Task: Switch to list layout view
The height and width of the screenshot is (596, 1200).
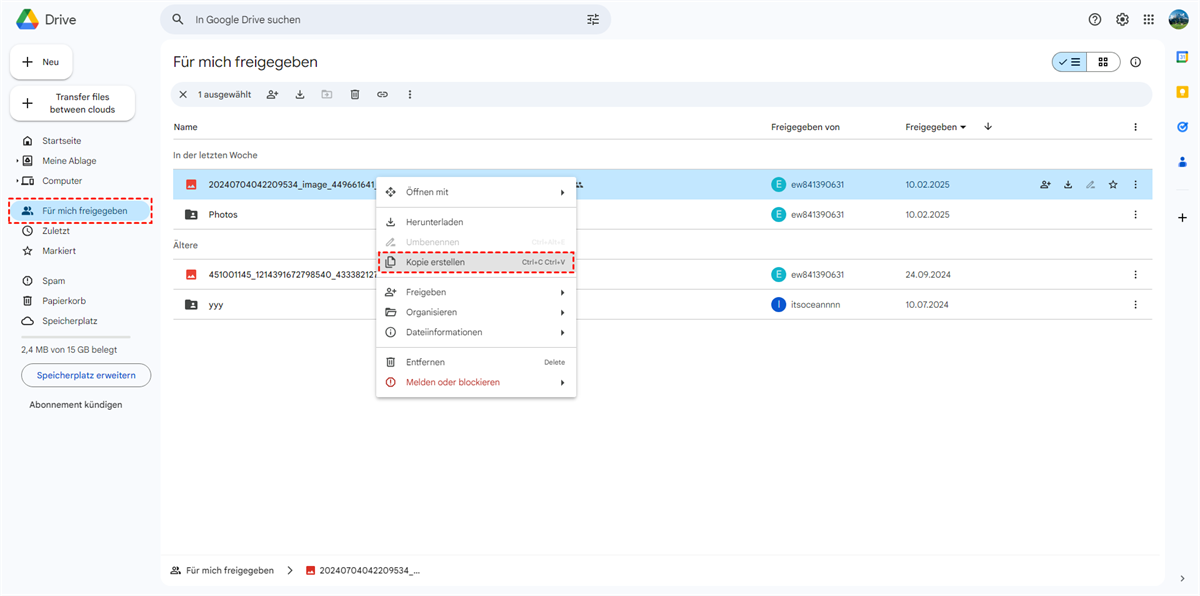Action: [1069, 62]
